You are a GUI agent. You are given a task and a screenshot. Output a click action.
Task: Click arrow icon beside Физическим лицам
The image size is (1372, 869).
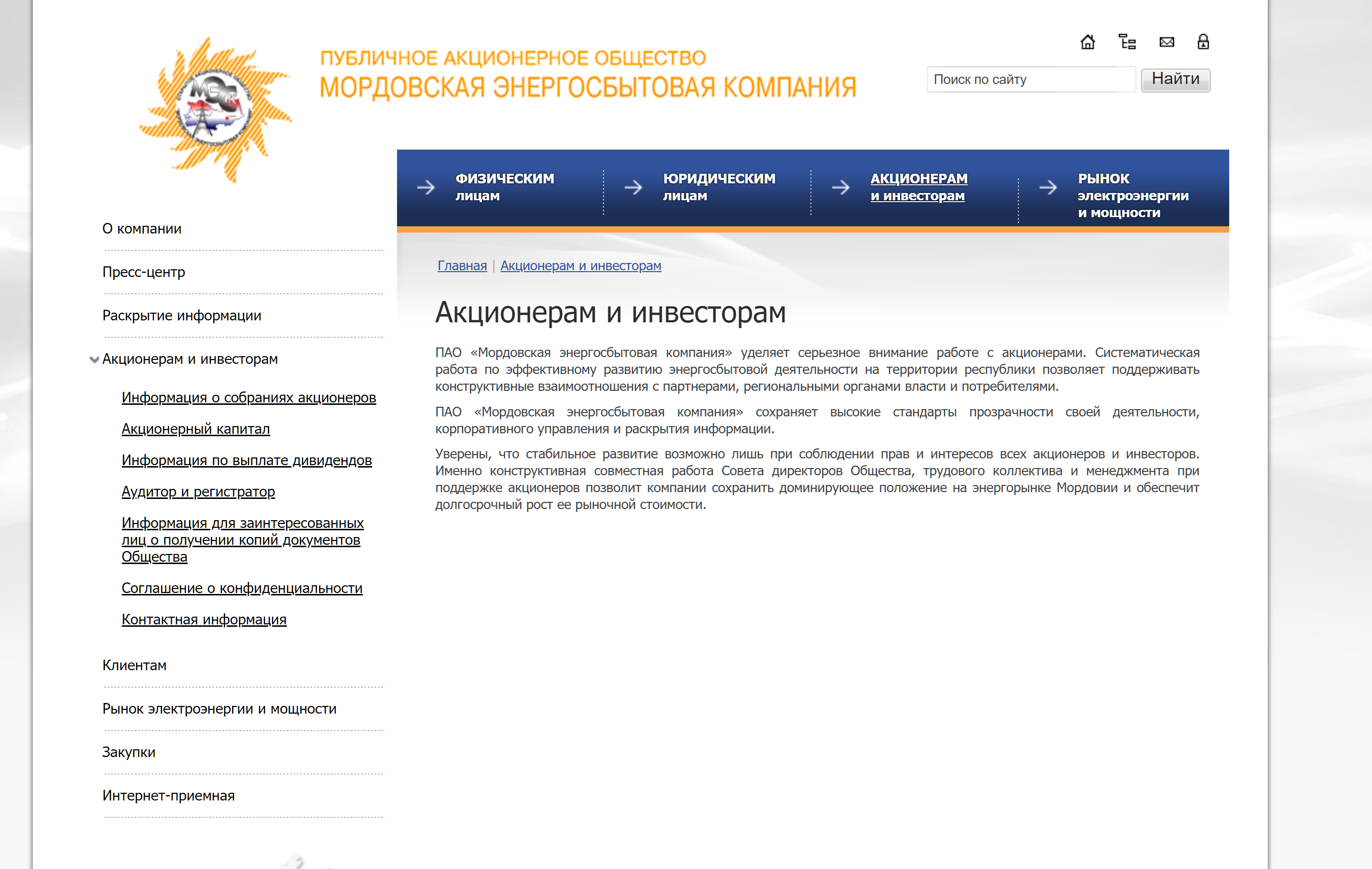(425, 187)
